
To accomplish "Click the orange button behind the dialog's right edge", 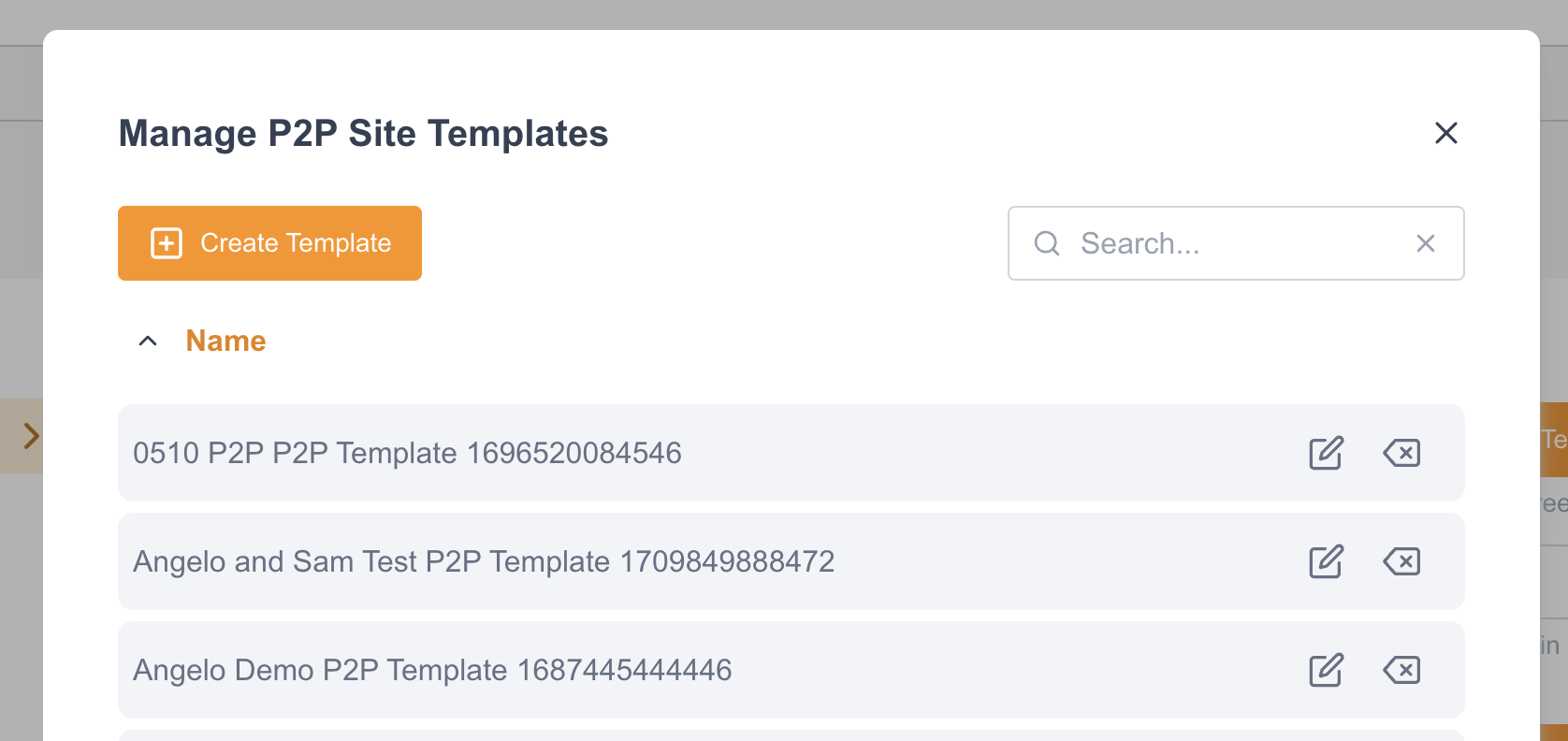I will [1554, 439].
